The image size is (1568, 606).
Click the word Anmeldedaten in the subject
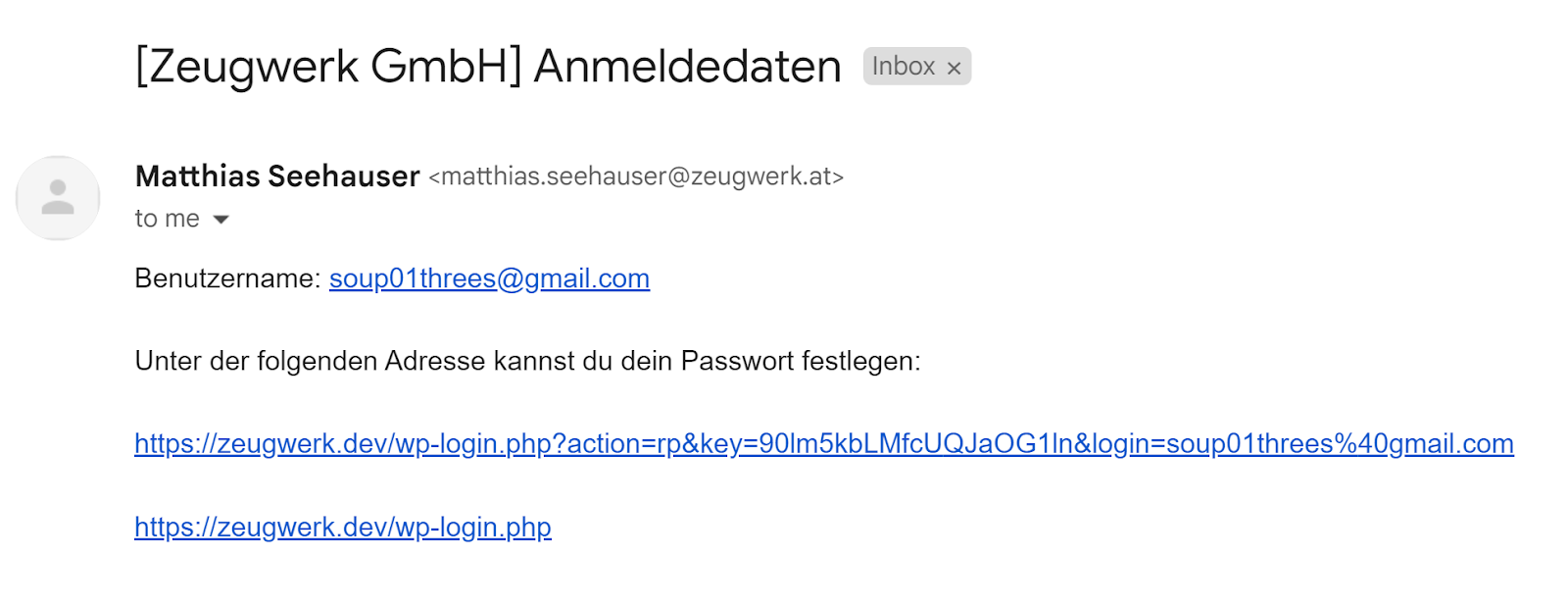click(687, 67)
